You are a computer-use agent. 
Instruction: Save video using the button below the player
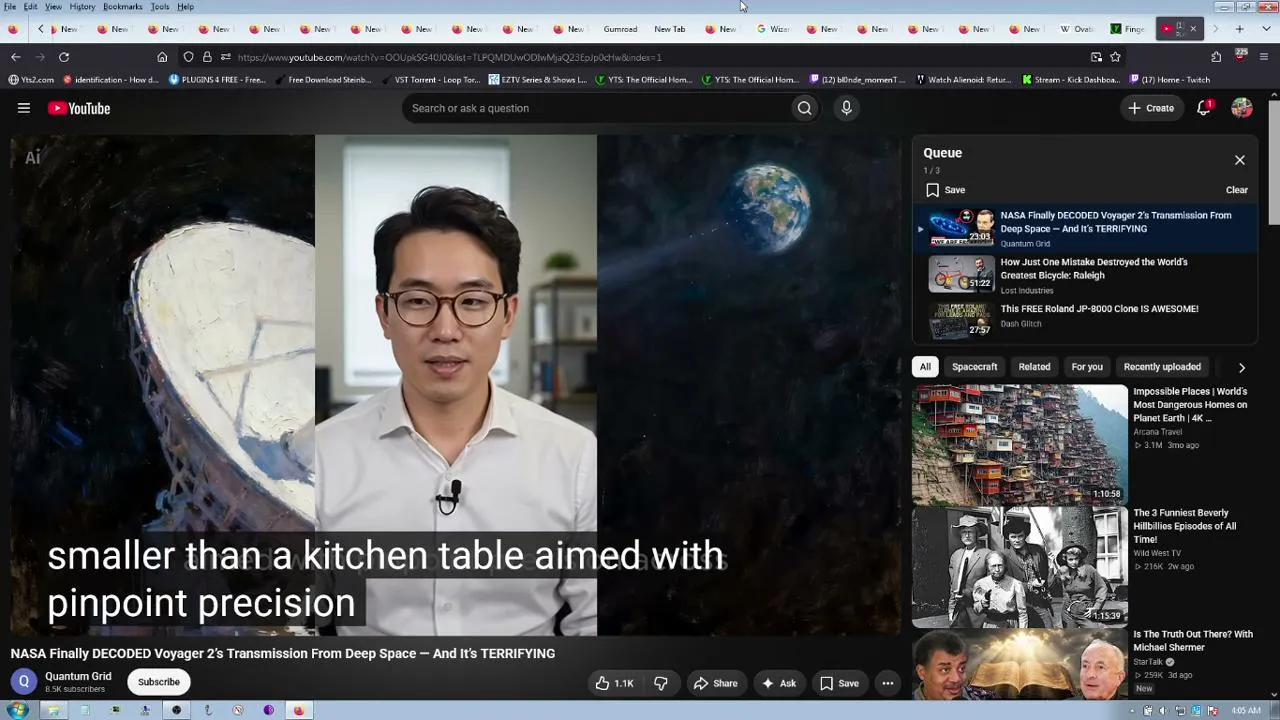[x=840, y=683]
